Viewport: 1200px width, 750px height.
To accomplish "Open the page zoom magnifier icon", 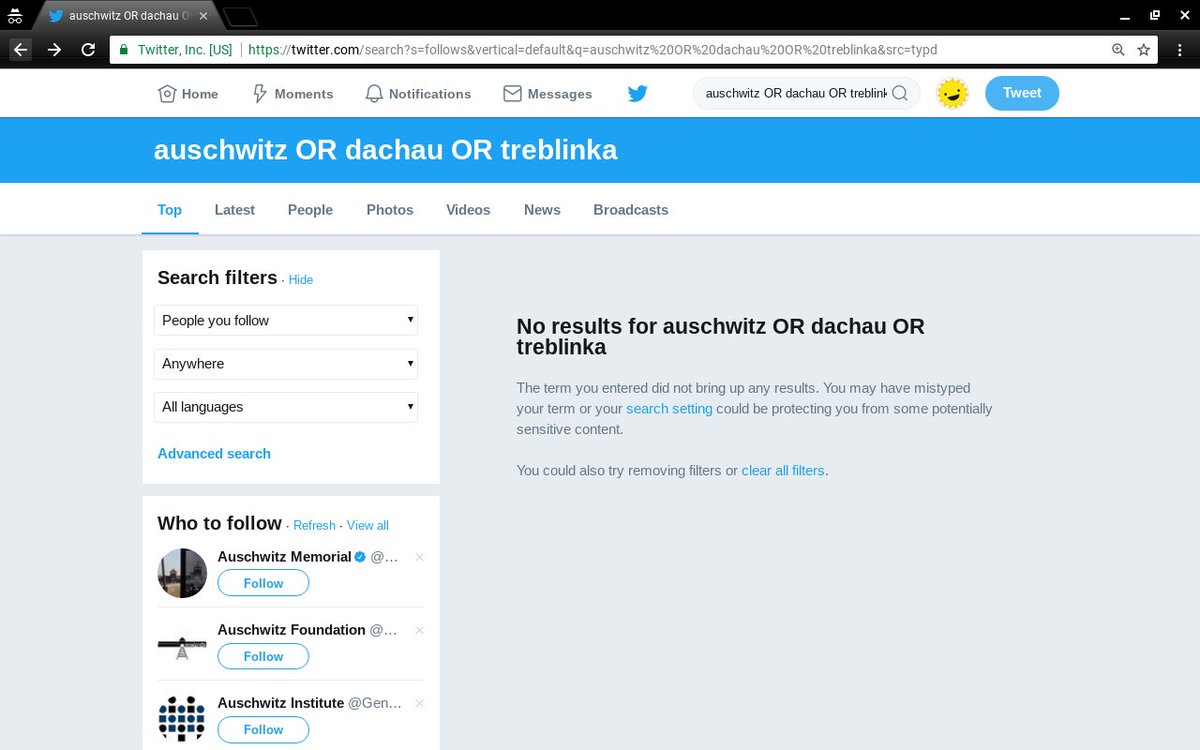I will (1119, 49).
